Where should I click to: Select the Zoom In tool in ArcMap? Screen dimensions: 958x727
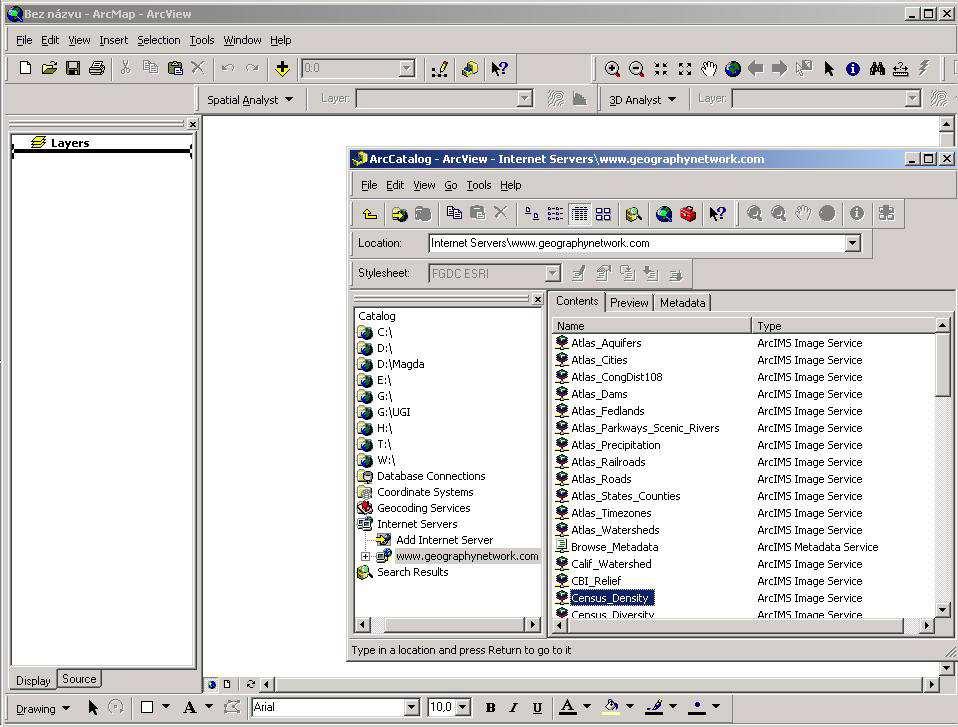tap(612, 69)
